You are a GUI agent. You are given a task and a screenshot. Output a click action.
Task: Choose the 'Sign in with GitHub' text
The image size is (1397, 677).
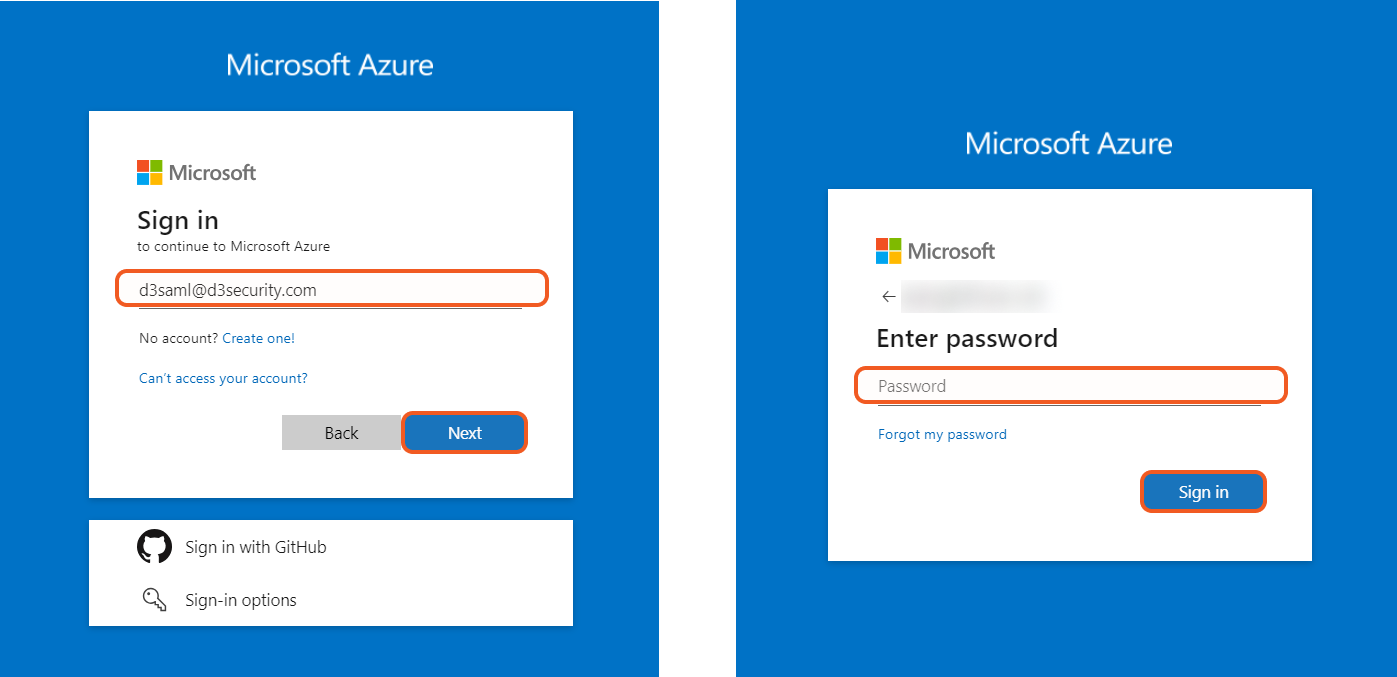(256, 547)
